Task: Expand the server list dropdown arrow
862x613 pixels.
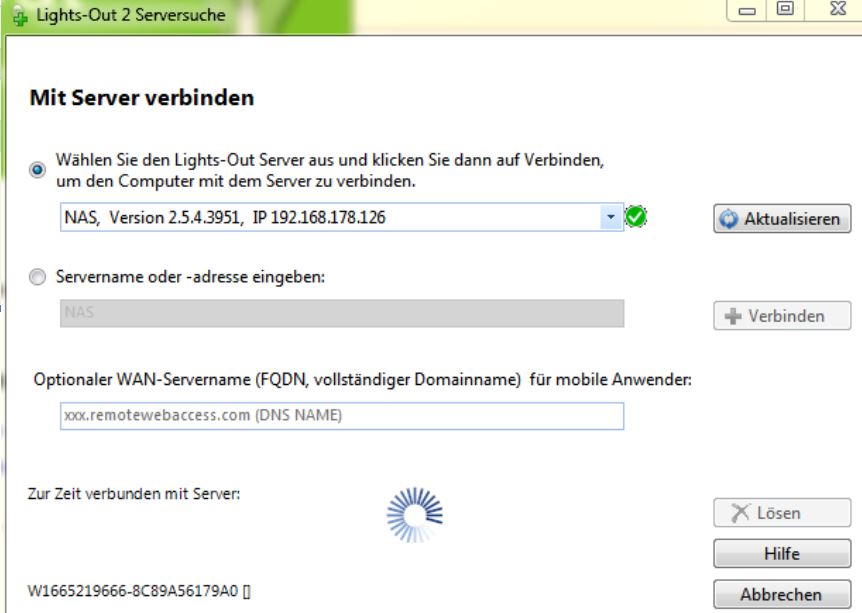Action: tap(611, 217)
